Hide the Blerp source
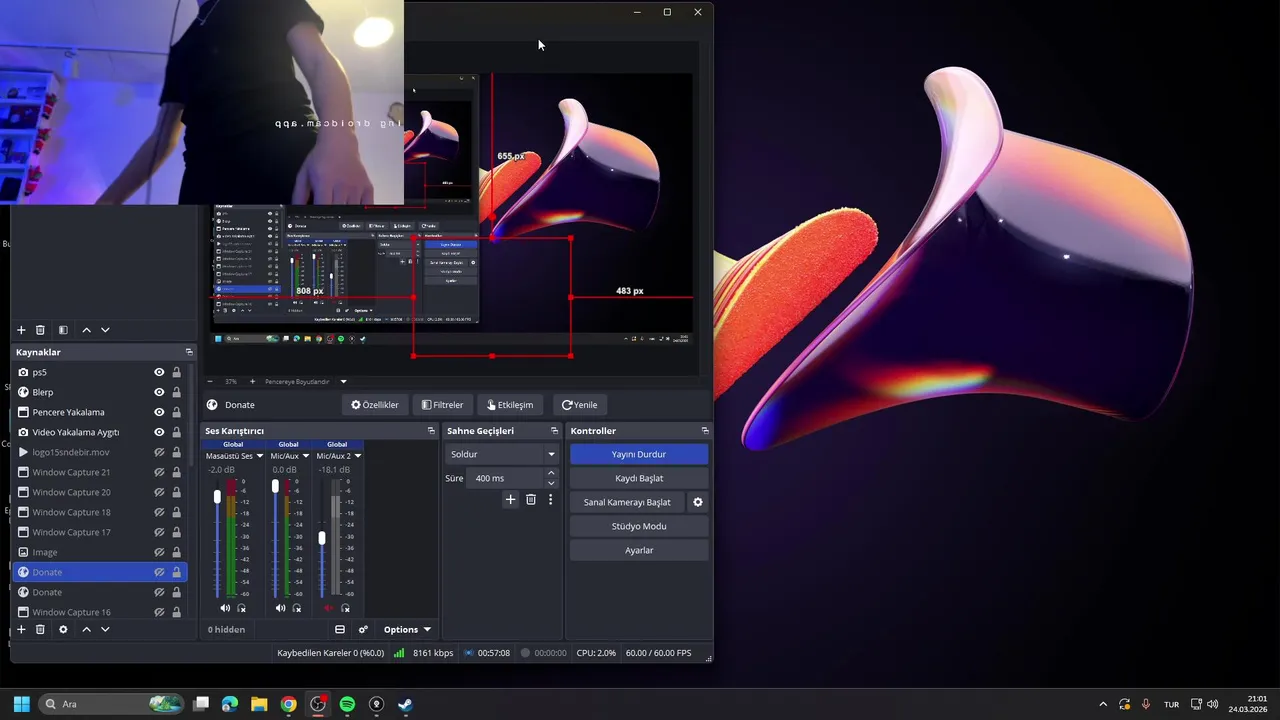The image size is (1280, 720). point(159,392)
